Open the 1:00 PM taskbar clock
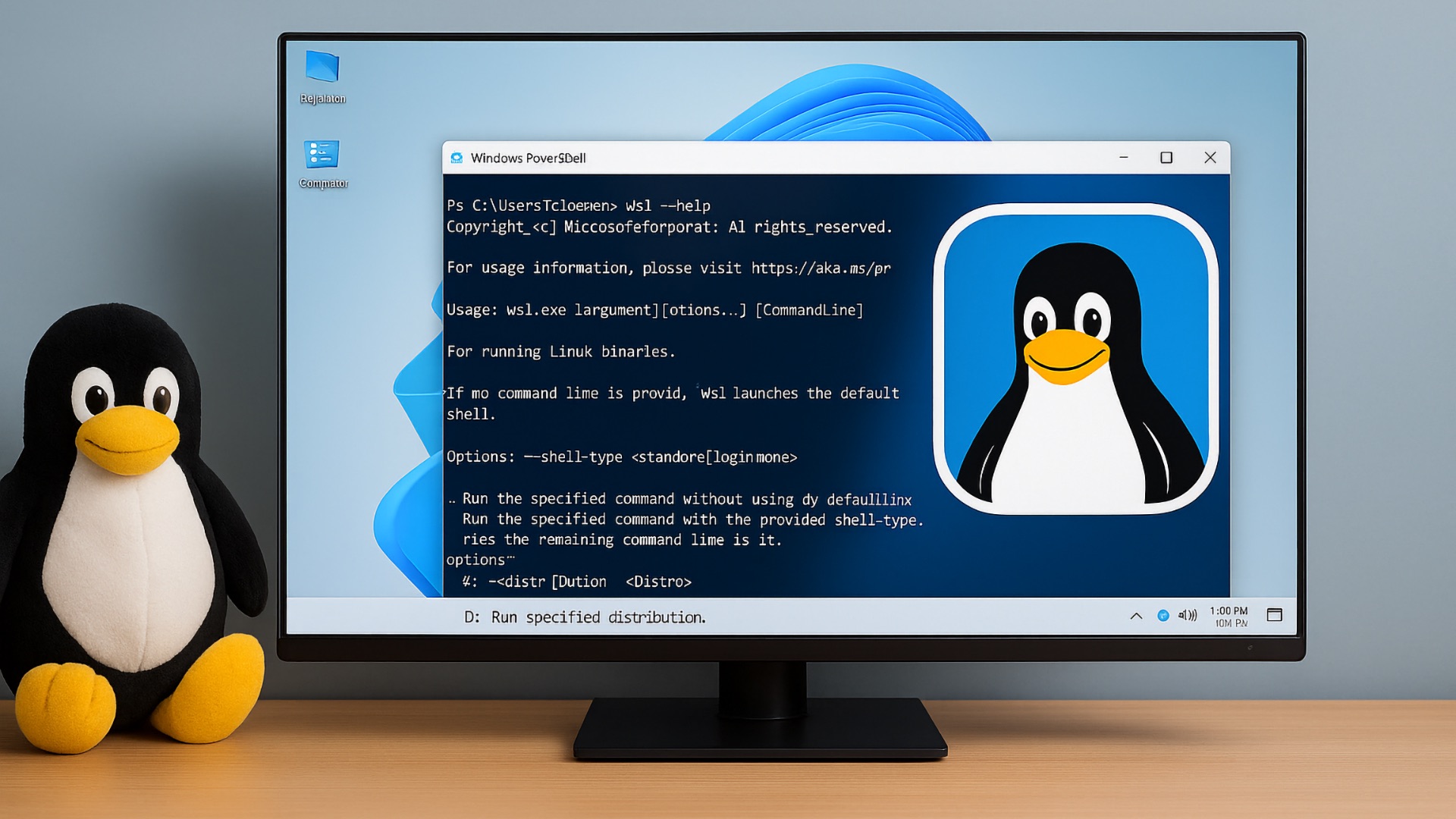 [1229, 617]
